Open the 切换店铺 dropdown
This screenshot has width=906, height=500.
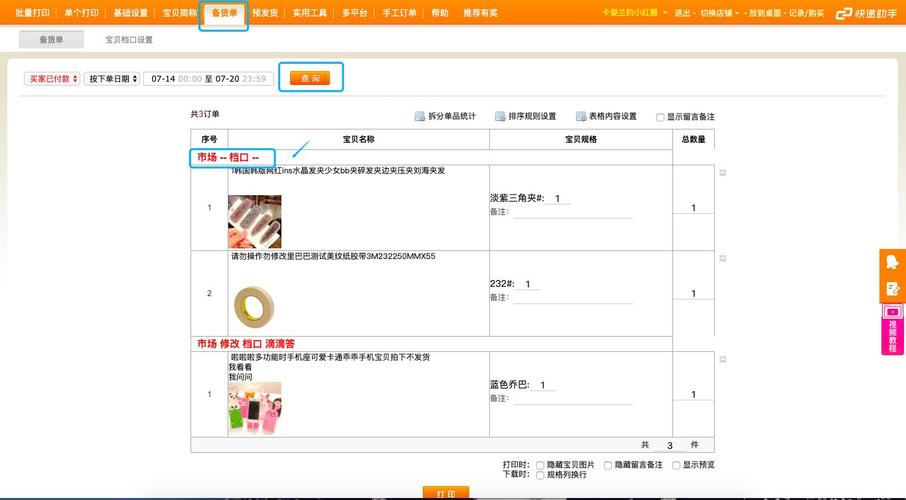point(719,13)
